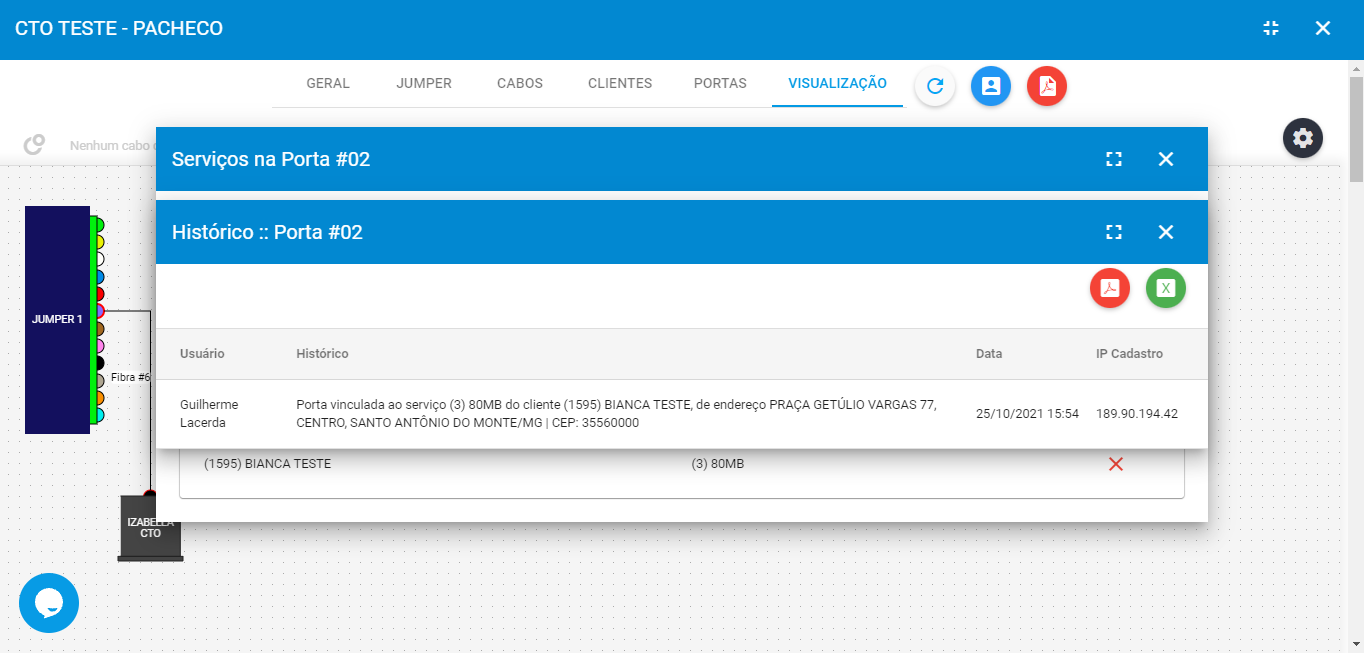The image size is (1364, 653).
Task: Switch to the GERAL tab
Action: click(x=328, y=83)
